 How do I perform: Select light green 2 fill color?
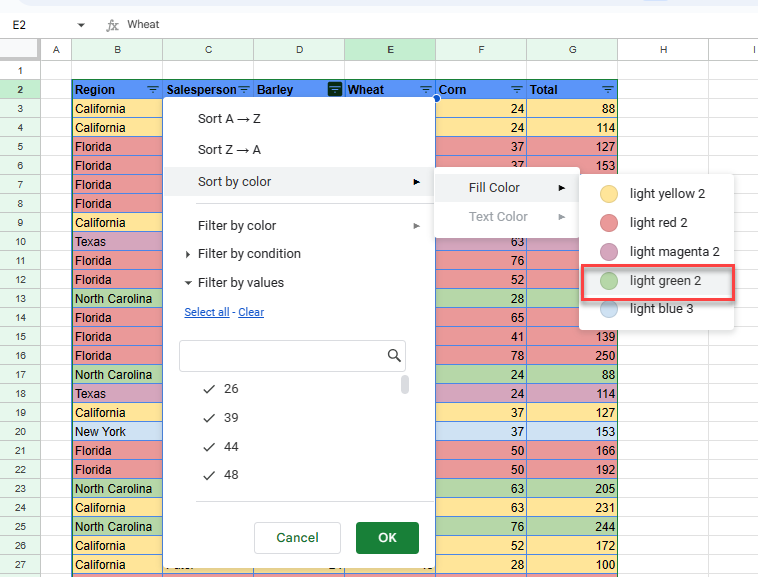[x=656, y=281]
